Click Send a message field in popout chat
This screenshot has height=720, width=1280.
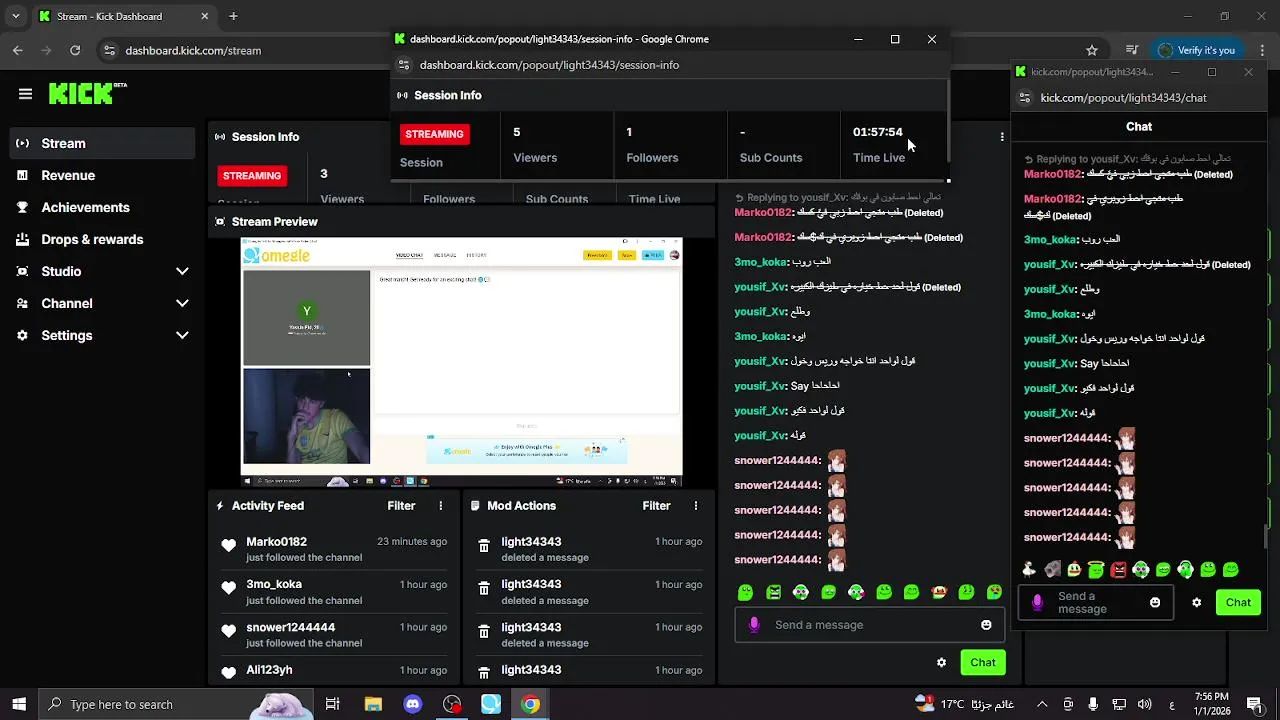(1095, 602)
